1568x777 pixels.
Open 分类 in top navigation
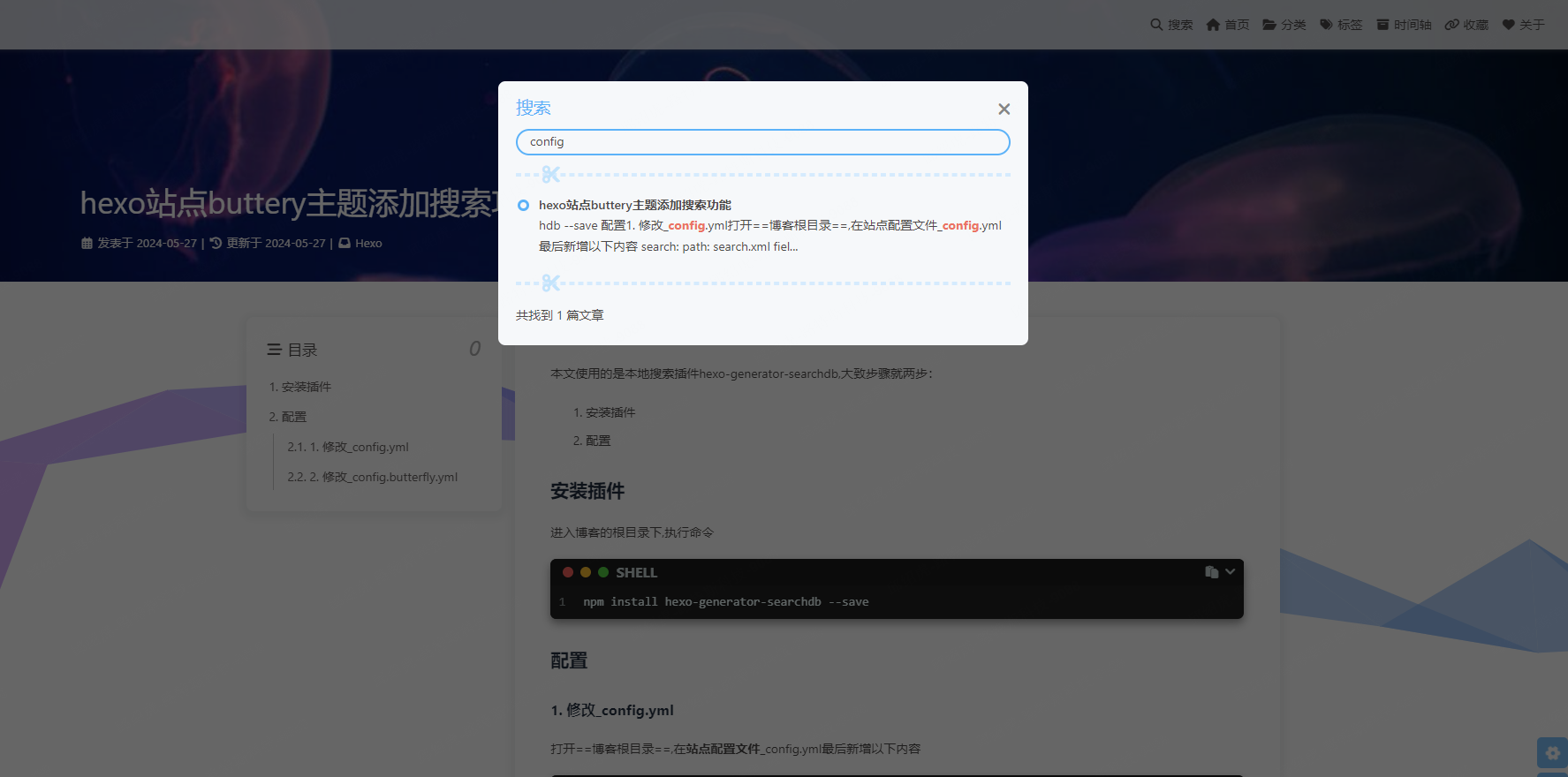point(1284,25)
